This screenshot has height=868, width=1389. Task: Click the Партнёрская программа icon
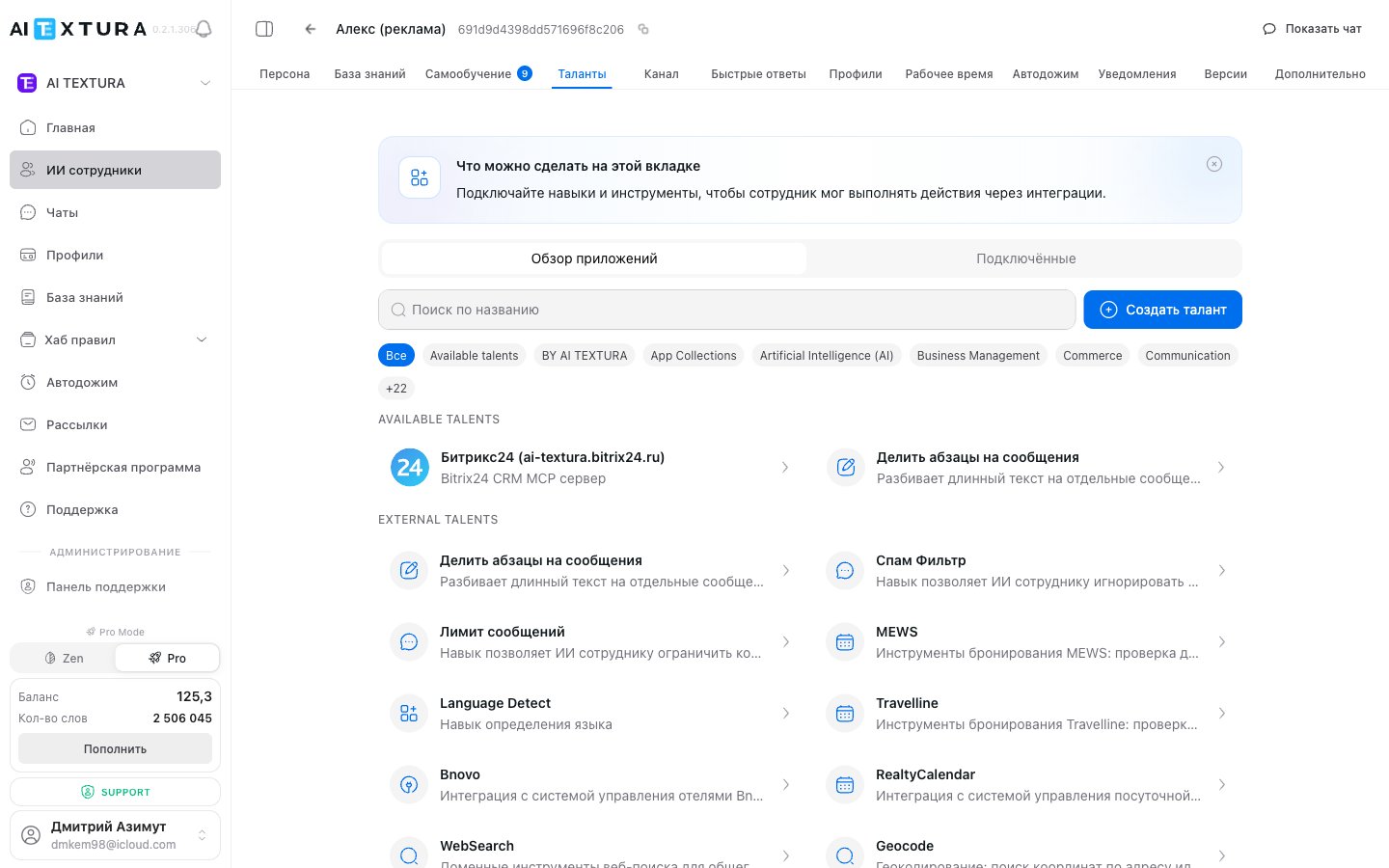tap(28, 467)
